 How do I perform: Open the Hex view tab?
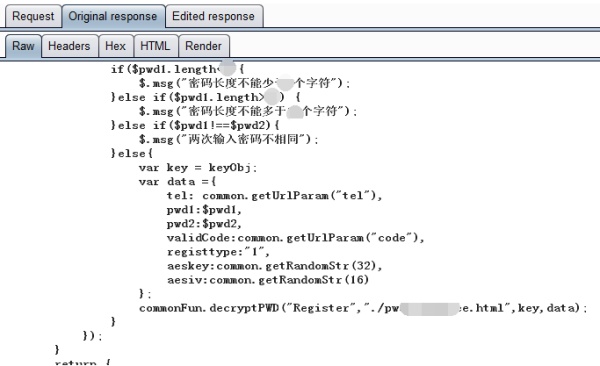coord(116,46)
